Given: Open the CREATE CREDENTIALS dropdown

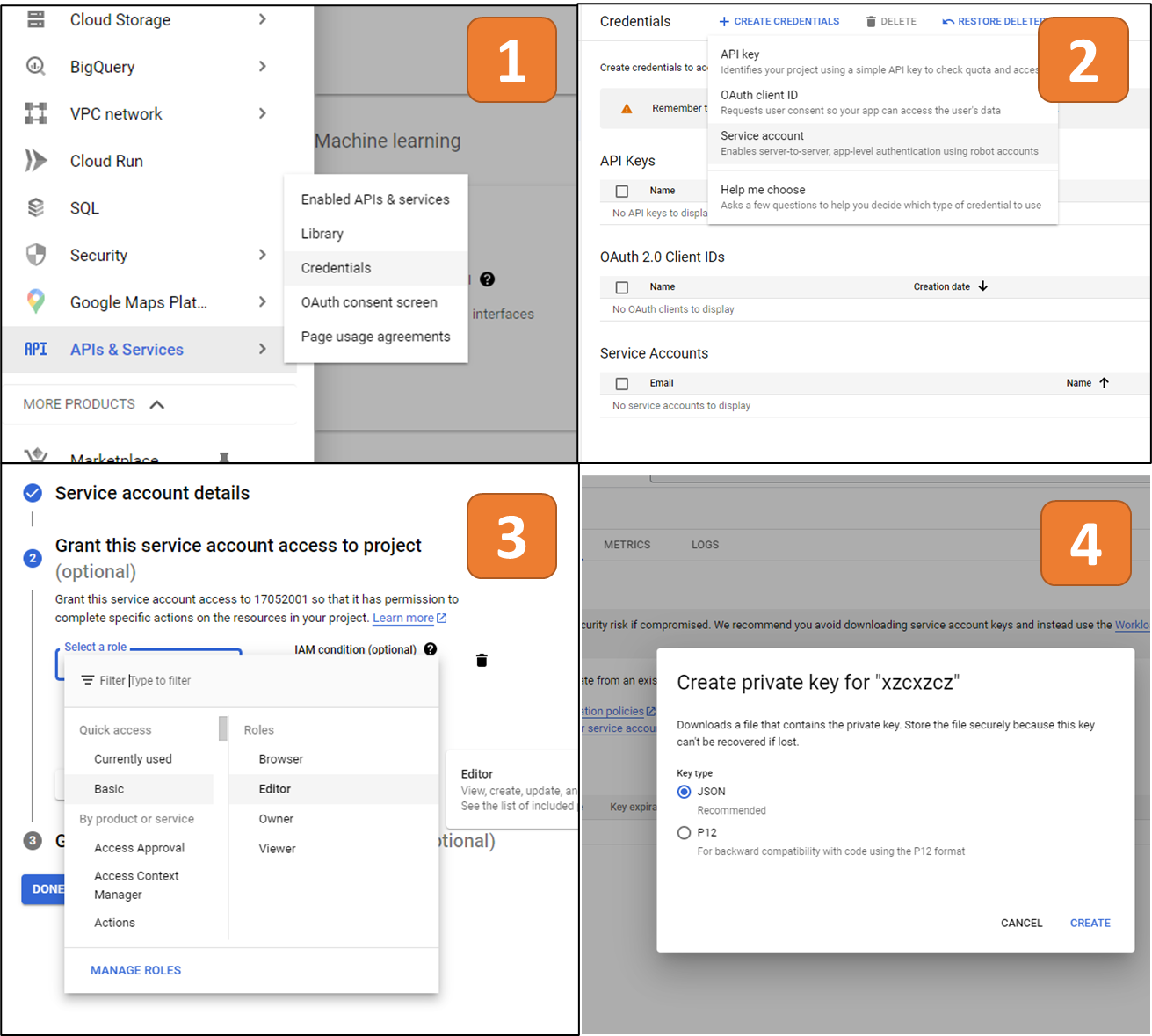Looking at the screenshot, I should [x=779, y=21].
